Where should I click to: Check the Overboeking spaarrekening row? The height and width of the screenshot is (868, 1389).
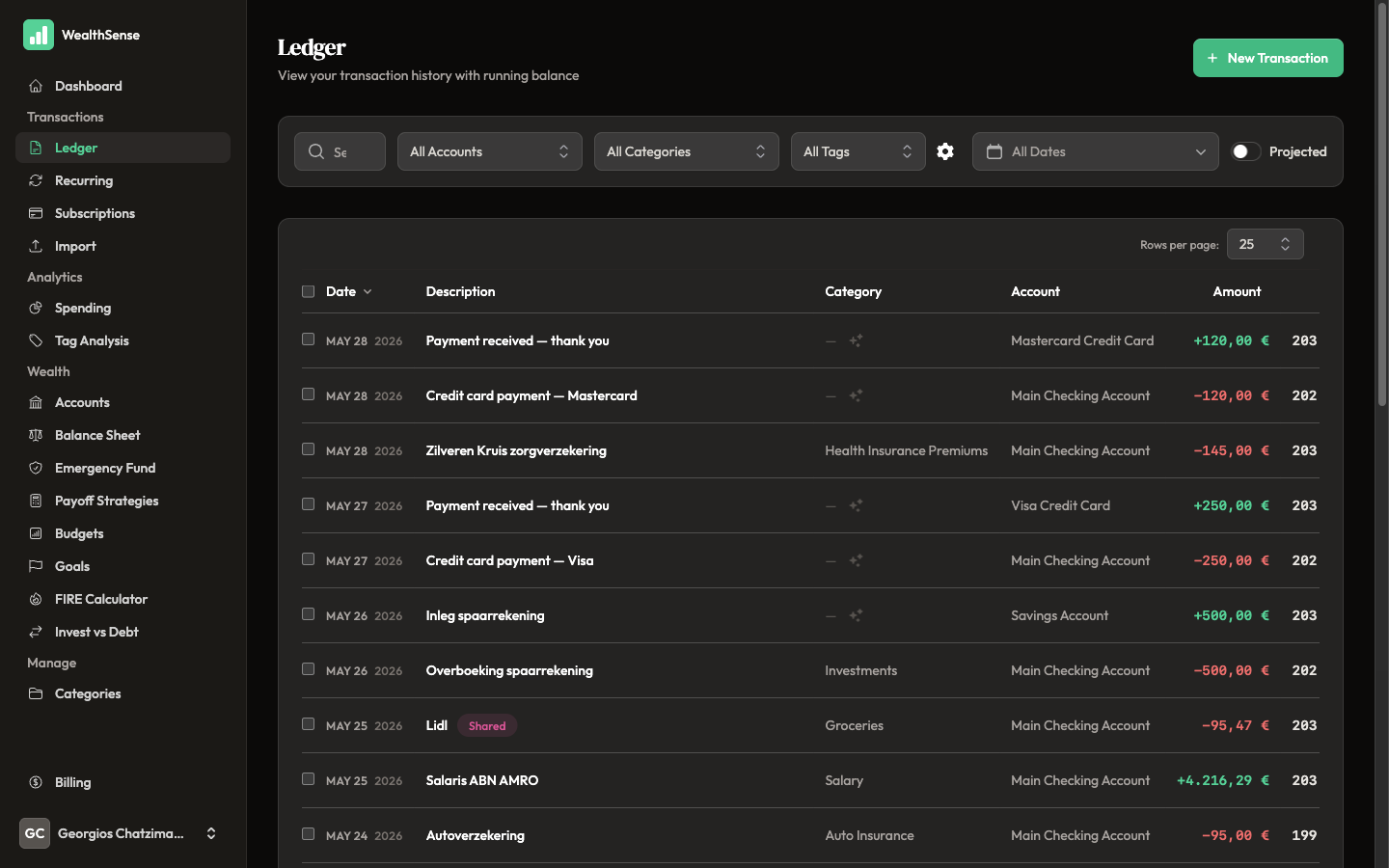[308, 669]
